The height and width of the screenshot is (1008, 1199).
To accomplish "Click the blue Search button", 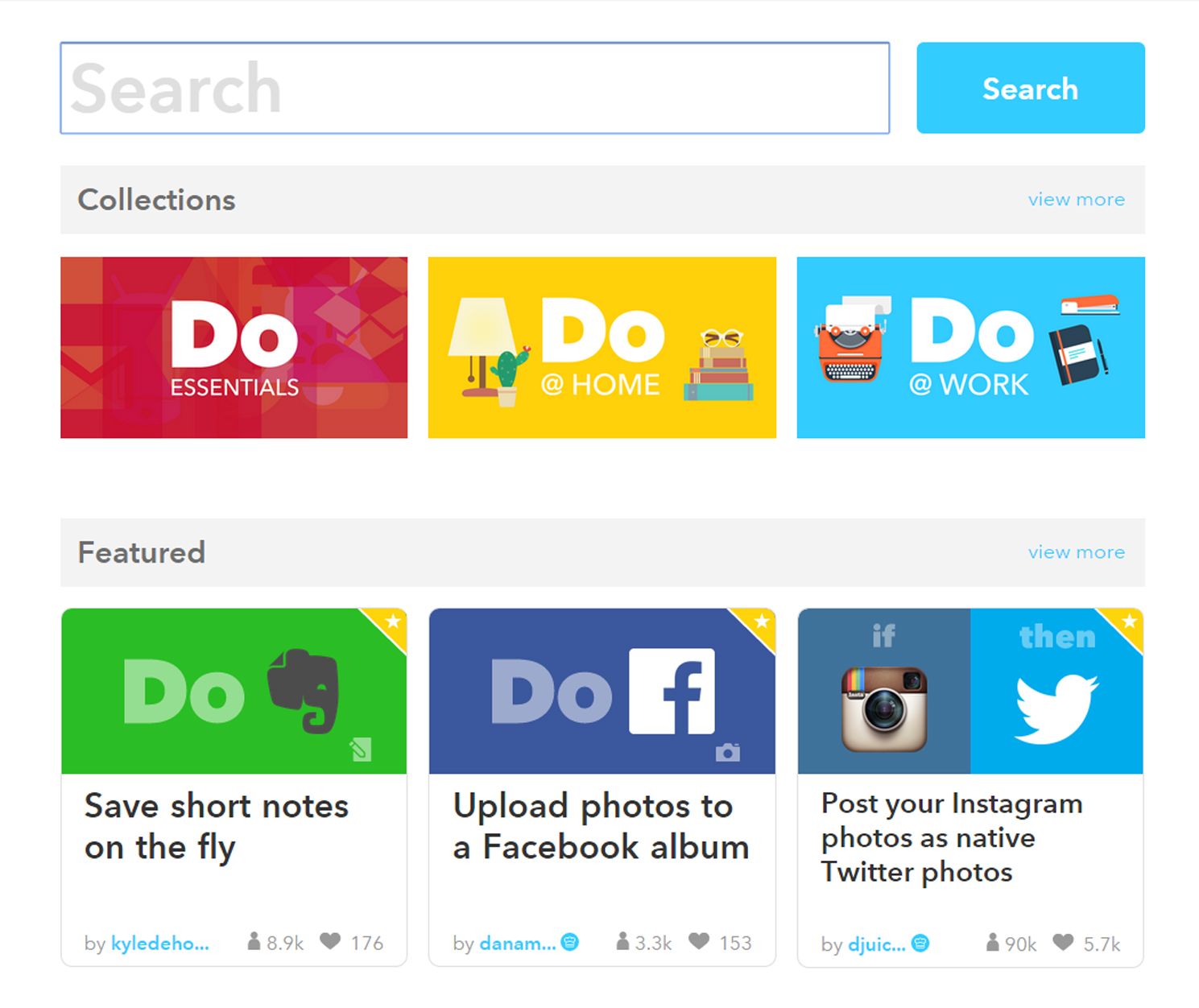I will [1031, 88].
